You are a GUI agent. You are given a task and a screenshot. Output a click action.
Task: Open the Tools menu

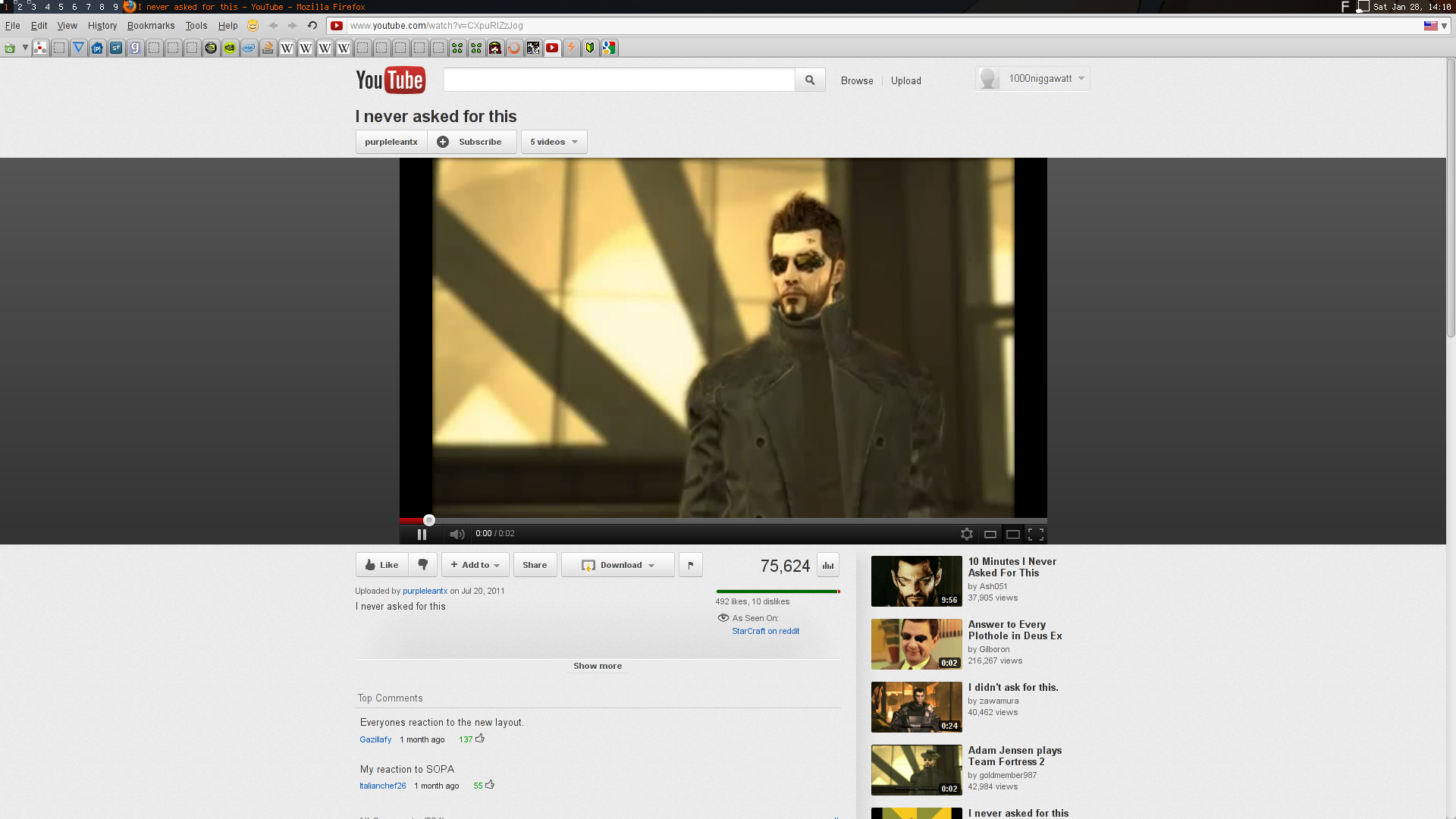[196, 26]
